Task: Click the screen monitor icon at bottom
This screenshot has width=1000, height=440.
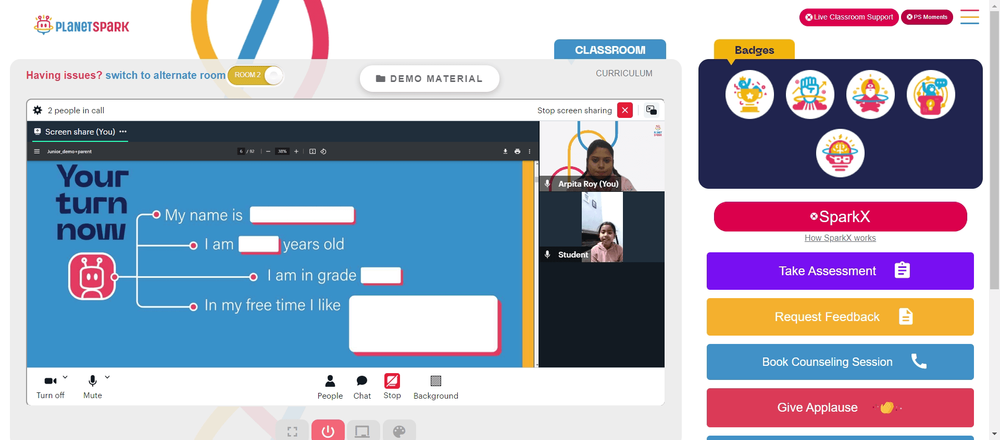Action: [364, 432]
